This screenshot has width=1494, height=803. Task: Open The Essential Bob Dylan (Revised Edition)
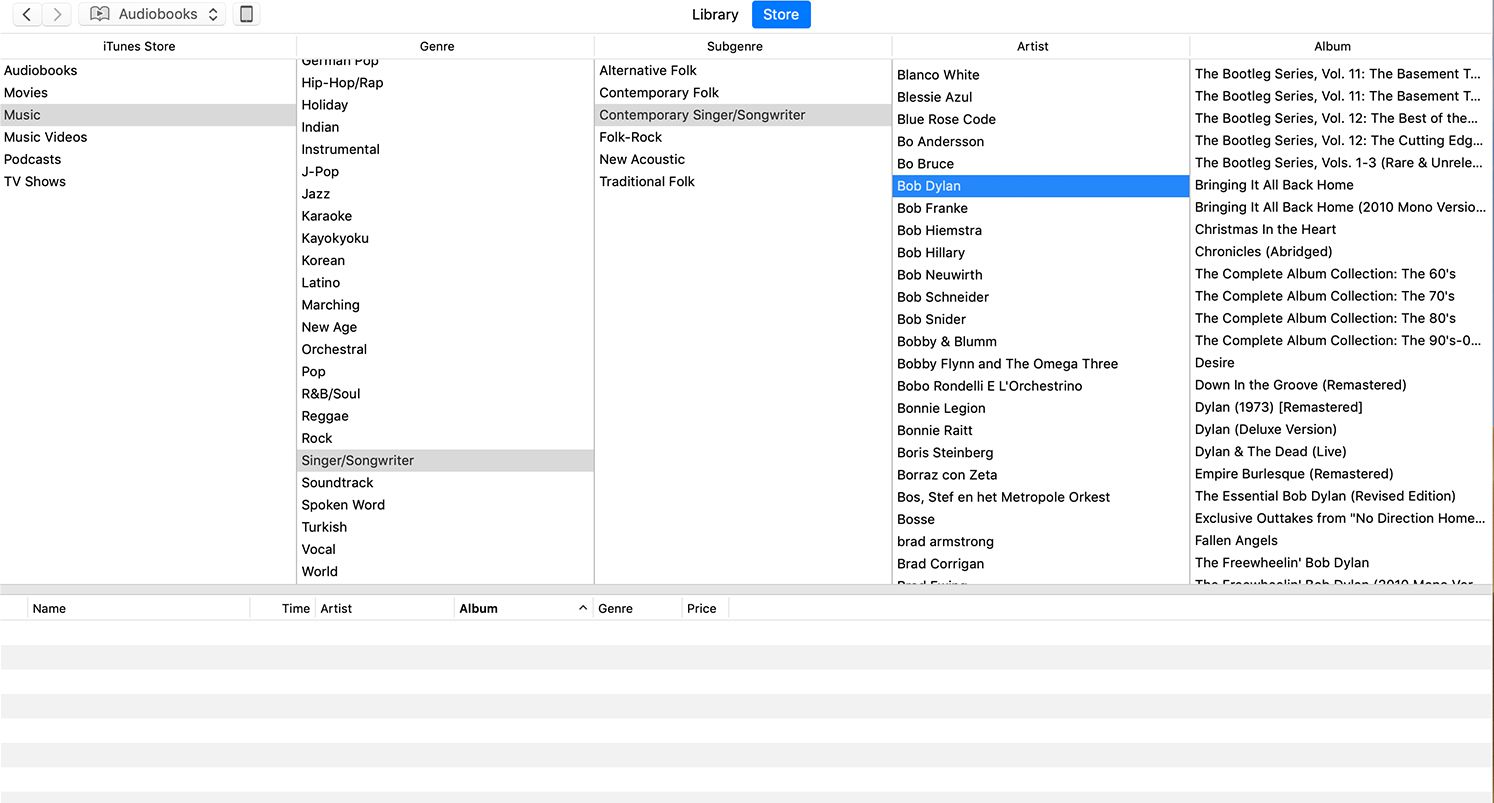(1339, 496)
